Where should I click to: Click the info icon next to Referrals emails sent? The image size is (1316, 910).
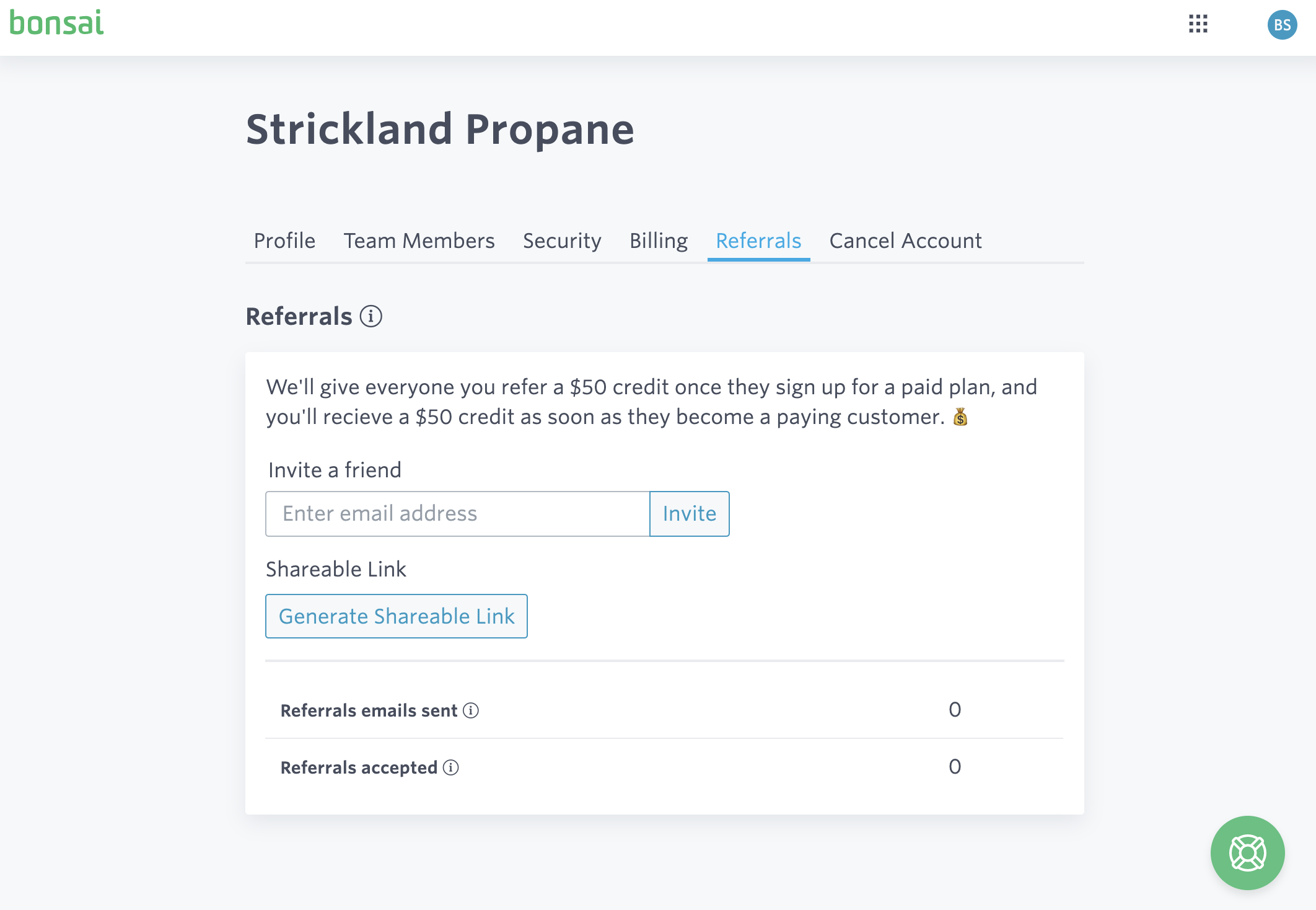tap(472, 711)
